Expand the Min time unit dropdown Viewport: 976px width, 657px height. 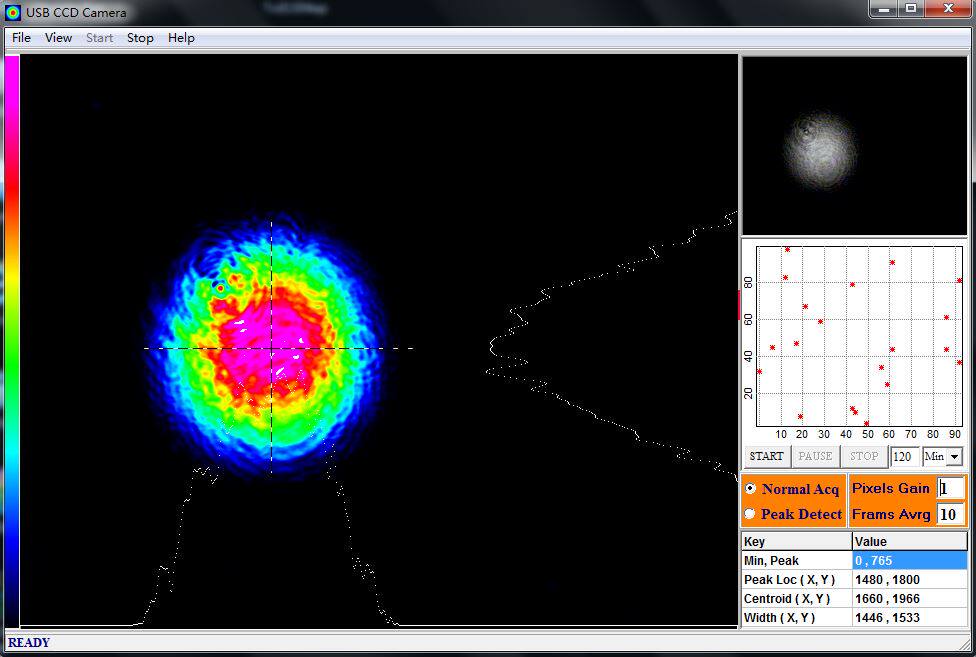(954, 457)
